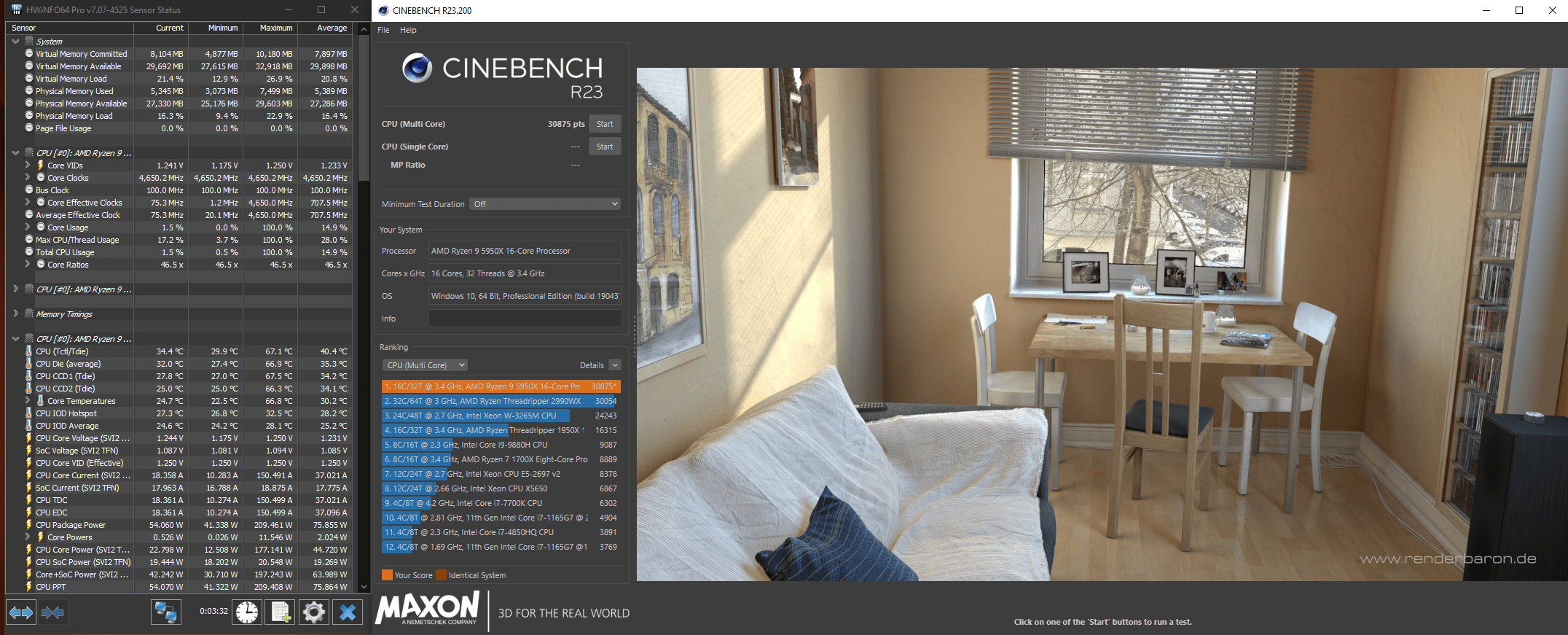The image size is (1568, 635).
Task: Click the HWiNFO scrollbar down arrow
Action: [364, 586]
